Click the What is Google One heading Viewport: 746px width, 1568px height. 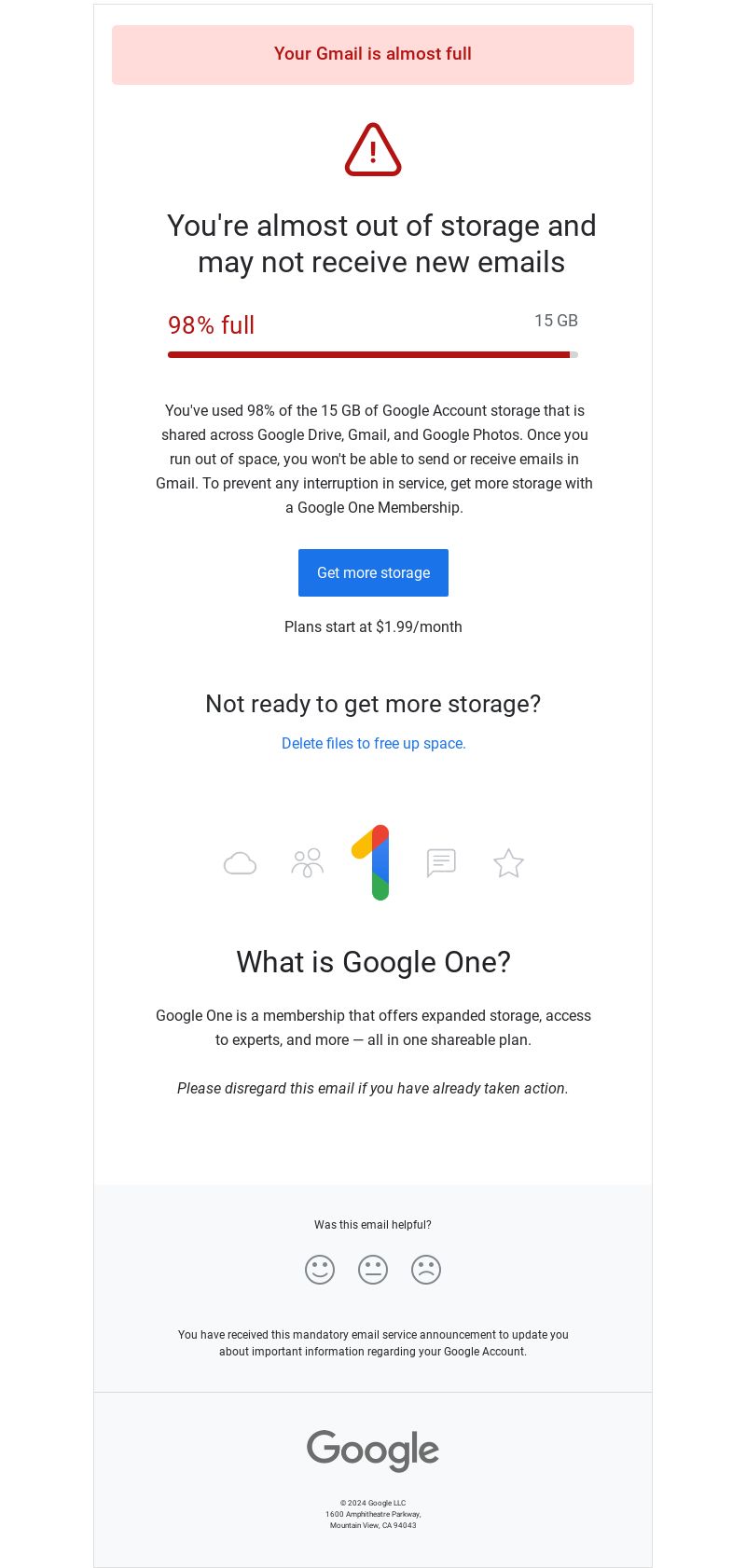tap(374, 962)
